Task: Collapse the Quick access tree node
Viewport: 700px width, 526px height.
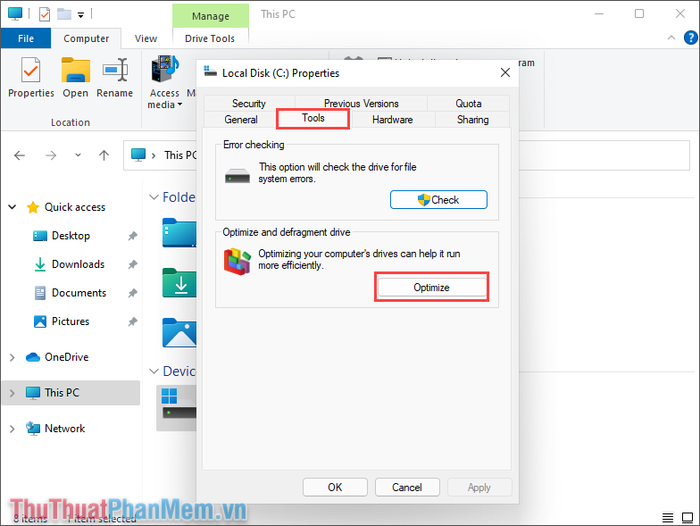Action: (12, 207)
